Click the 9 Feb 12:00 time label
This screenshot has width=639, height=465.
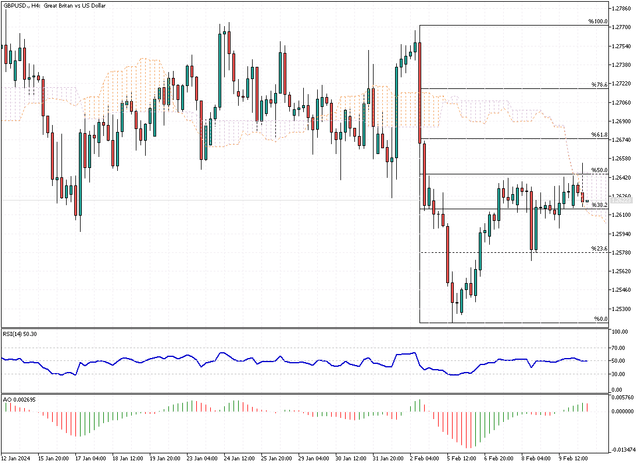(x=573, y=458)
